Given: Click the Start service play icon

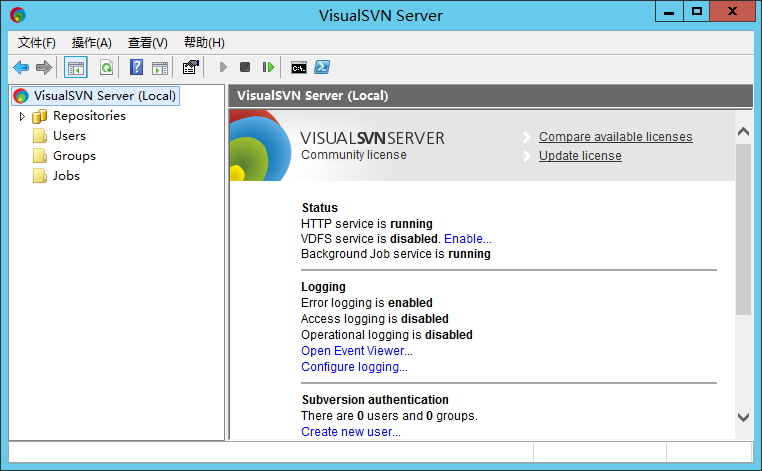Looking at the screenshot, I should pyautogui.click(x=223, y=67).
